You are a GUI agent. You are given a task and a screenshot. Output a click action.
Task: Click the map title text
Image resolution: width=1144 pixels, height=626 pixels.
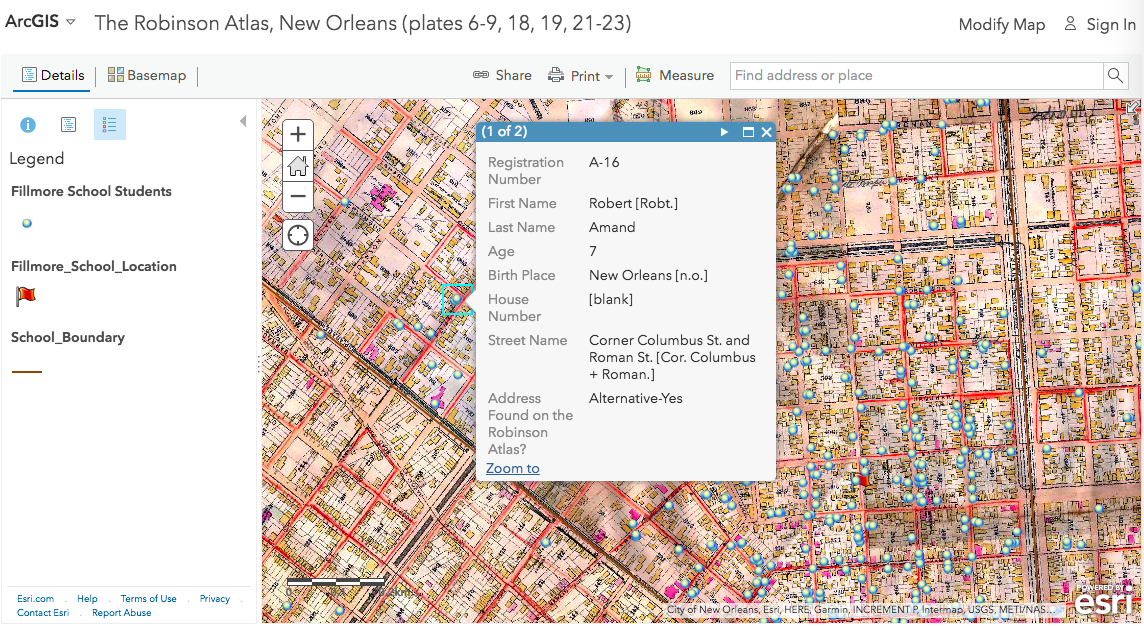pos(363,23)
